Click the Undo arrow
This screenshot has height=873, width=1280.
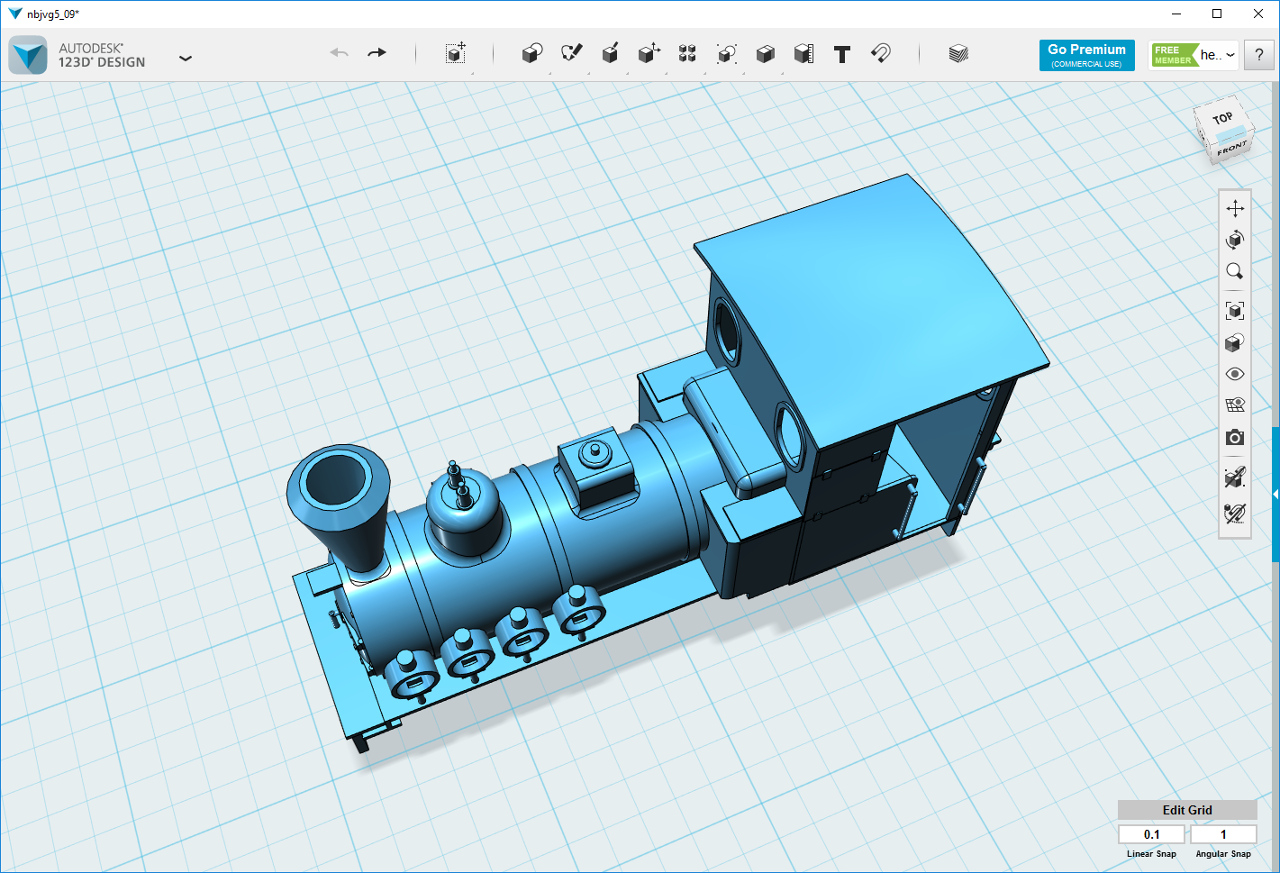point(339,53)
